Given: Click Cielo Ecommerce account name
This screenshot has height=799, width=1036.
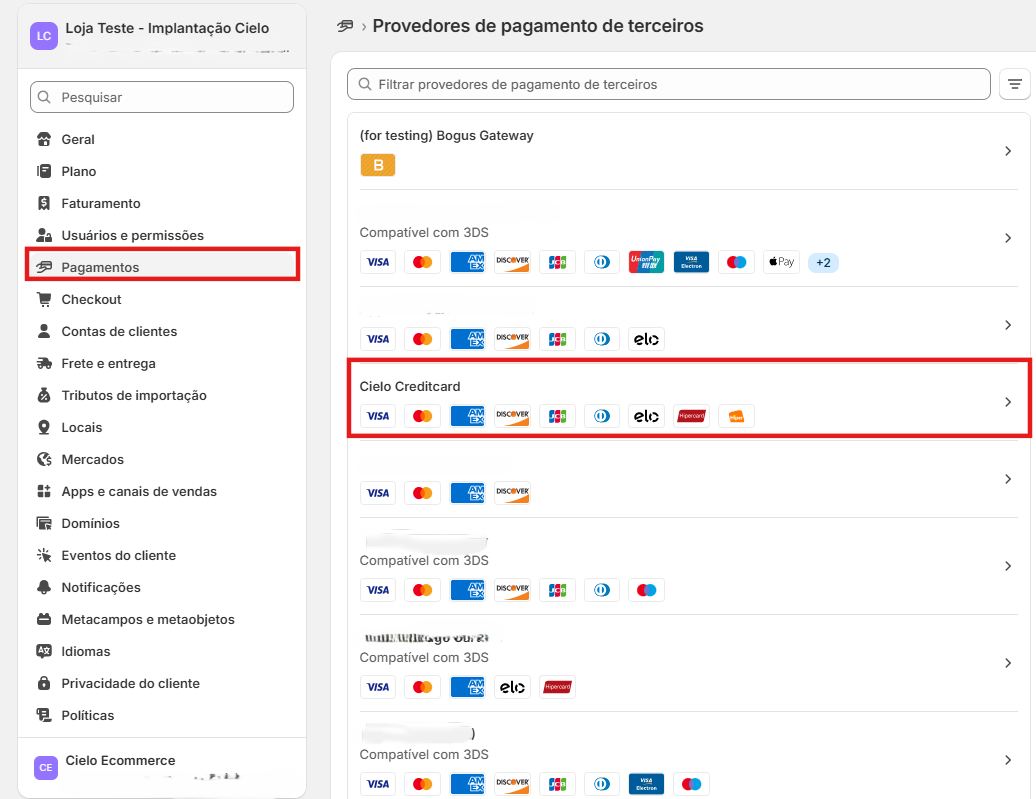Looking at the screenshot, I should (x=120, y=761).
